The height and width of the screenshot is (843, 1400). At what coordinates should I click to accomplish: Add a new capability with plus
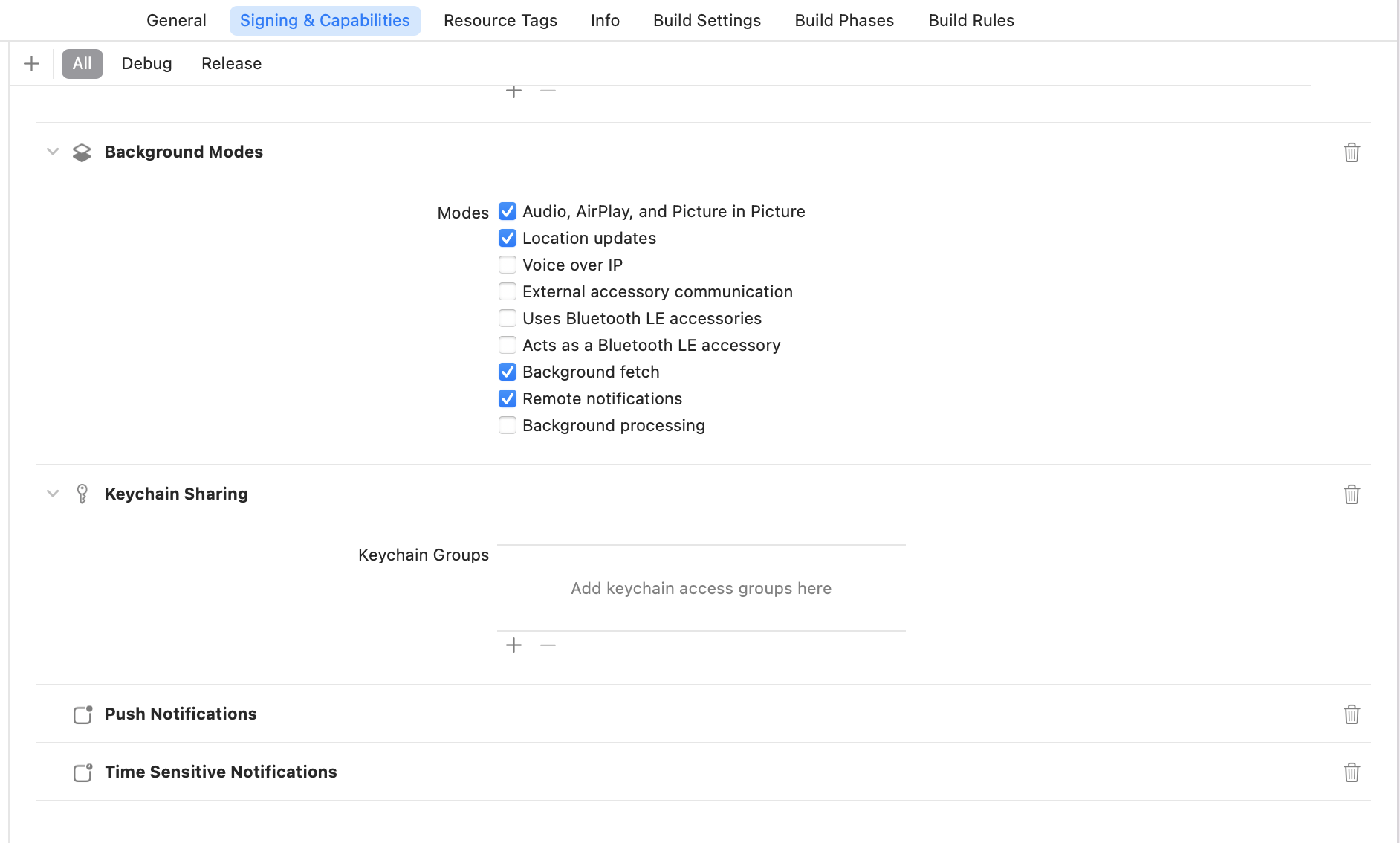(x=31, y=64)
